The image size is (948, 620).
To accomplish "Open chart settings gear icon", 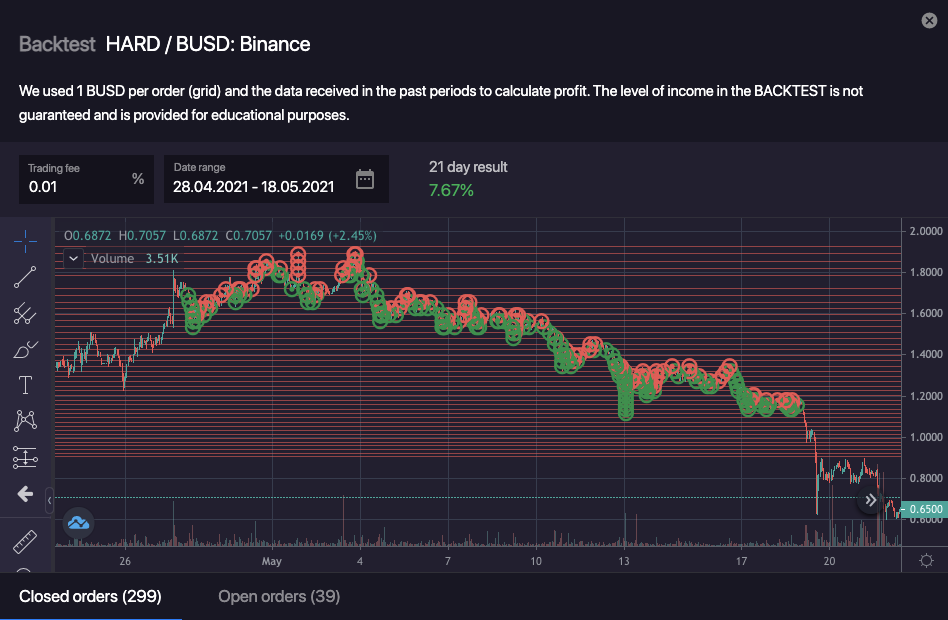I will click(x=926, y=560).
